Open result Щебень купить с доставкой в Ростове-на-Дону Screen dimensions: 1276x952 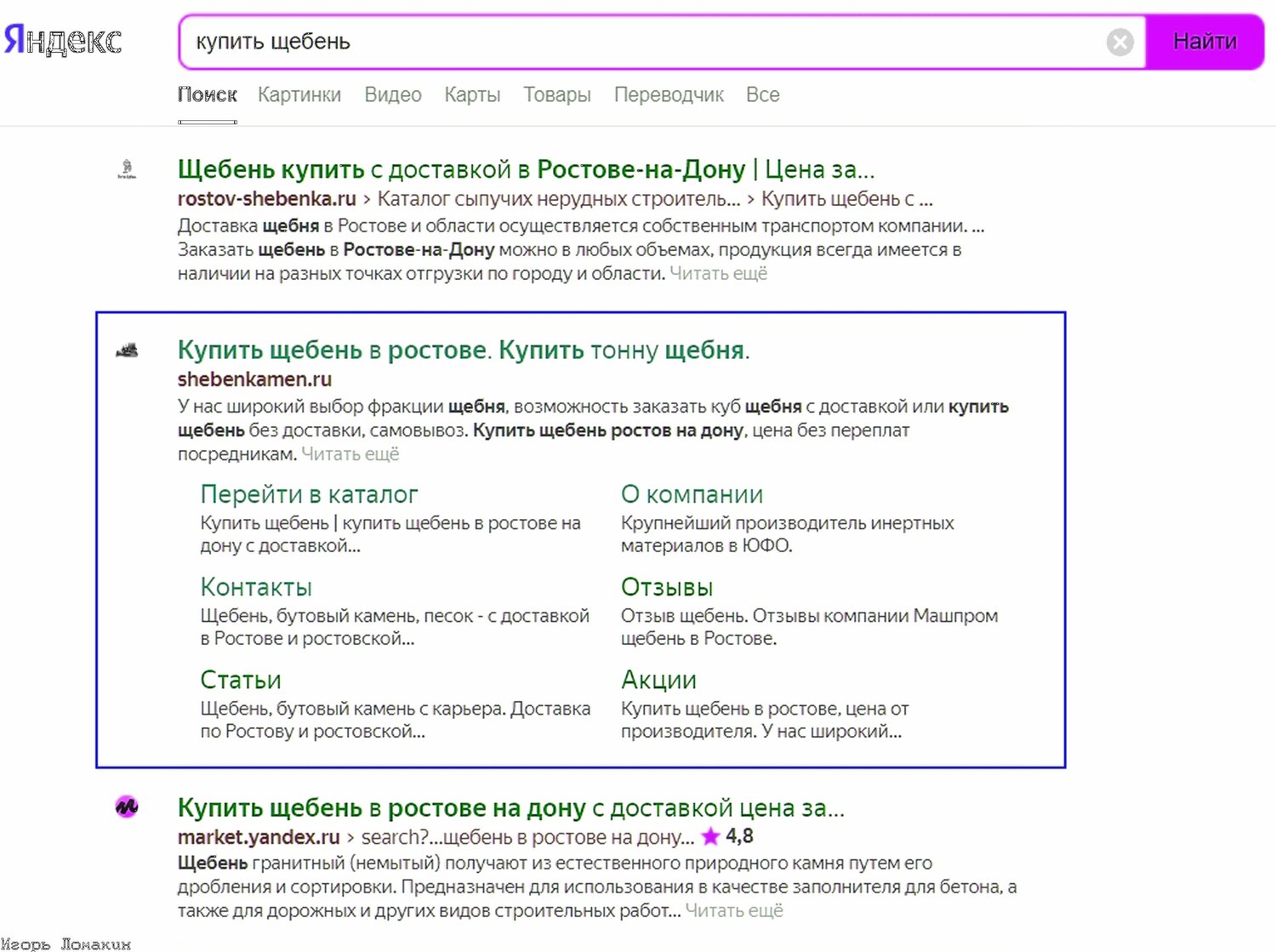(x=526, y=169)
